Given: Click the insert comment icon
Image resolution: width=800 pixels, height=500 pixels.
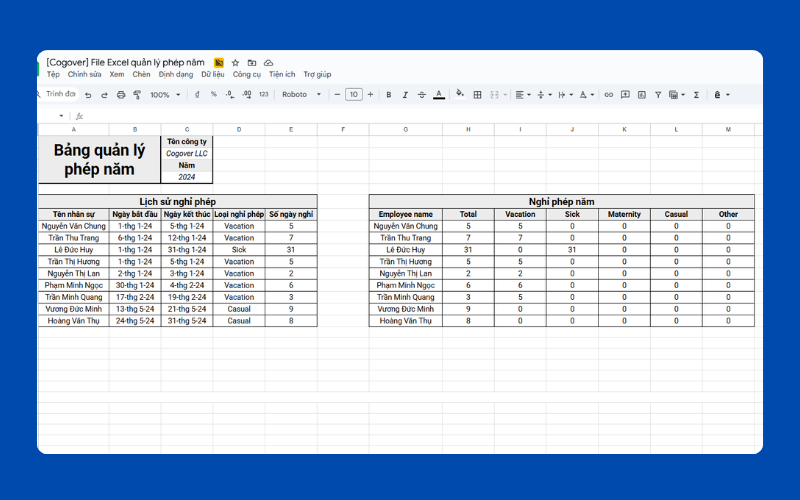Looking at the screenshot, I should tap(625, 95).
